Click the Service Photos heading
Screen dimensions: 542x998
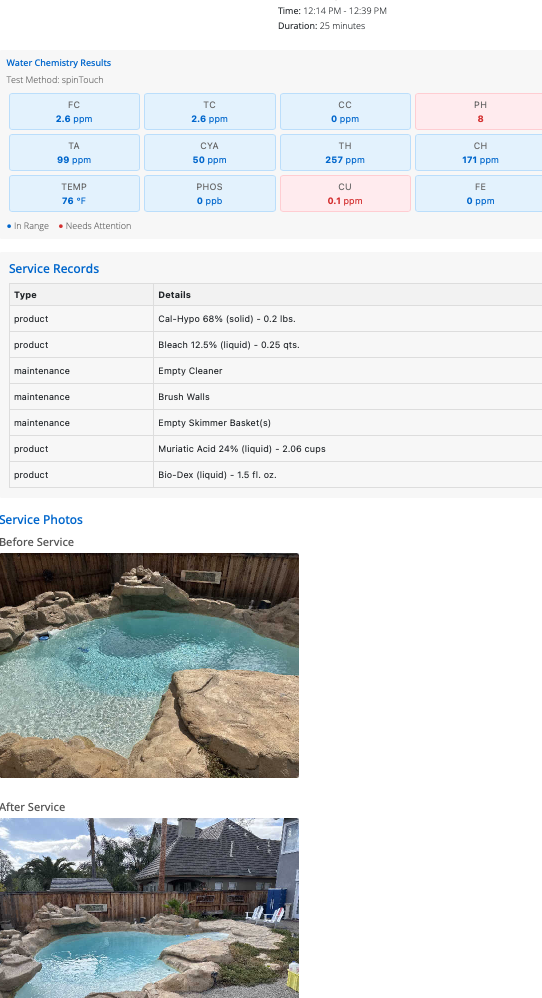tap(41, 519)
